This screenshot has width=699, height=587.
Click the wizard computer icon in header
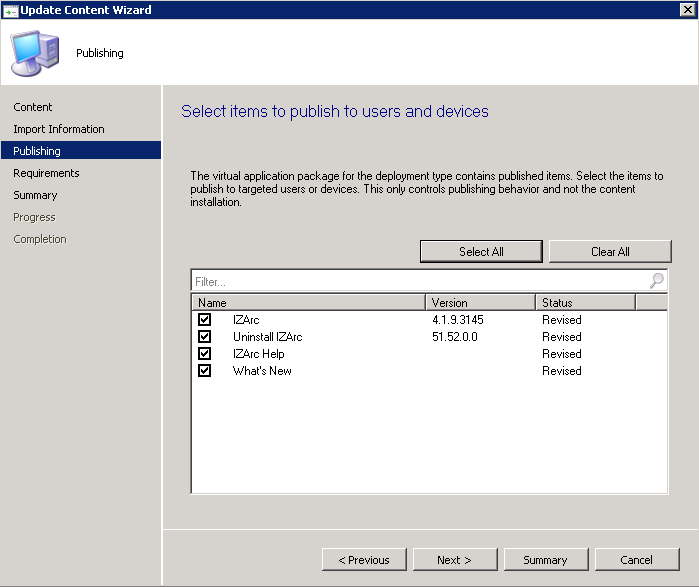35,53
